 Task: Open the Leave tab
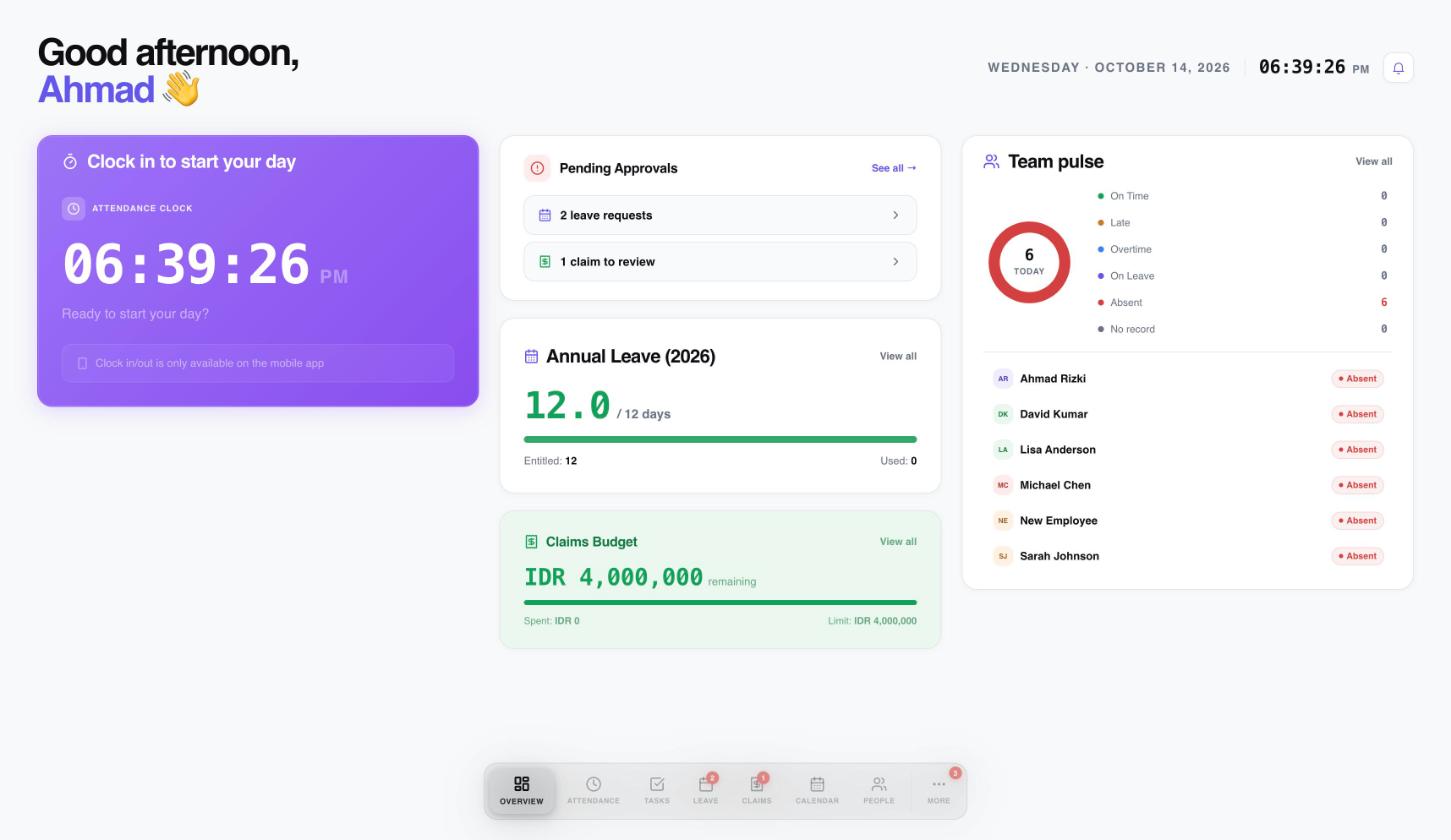706,790
